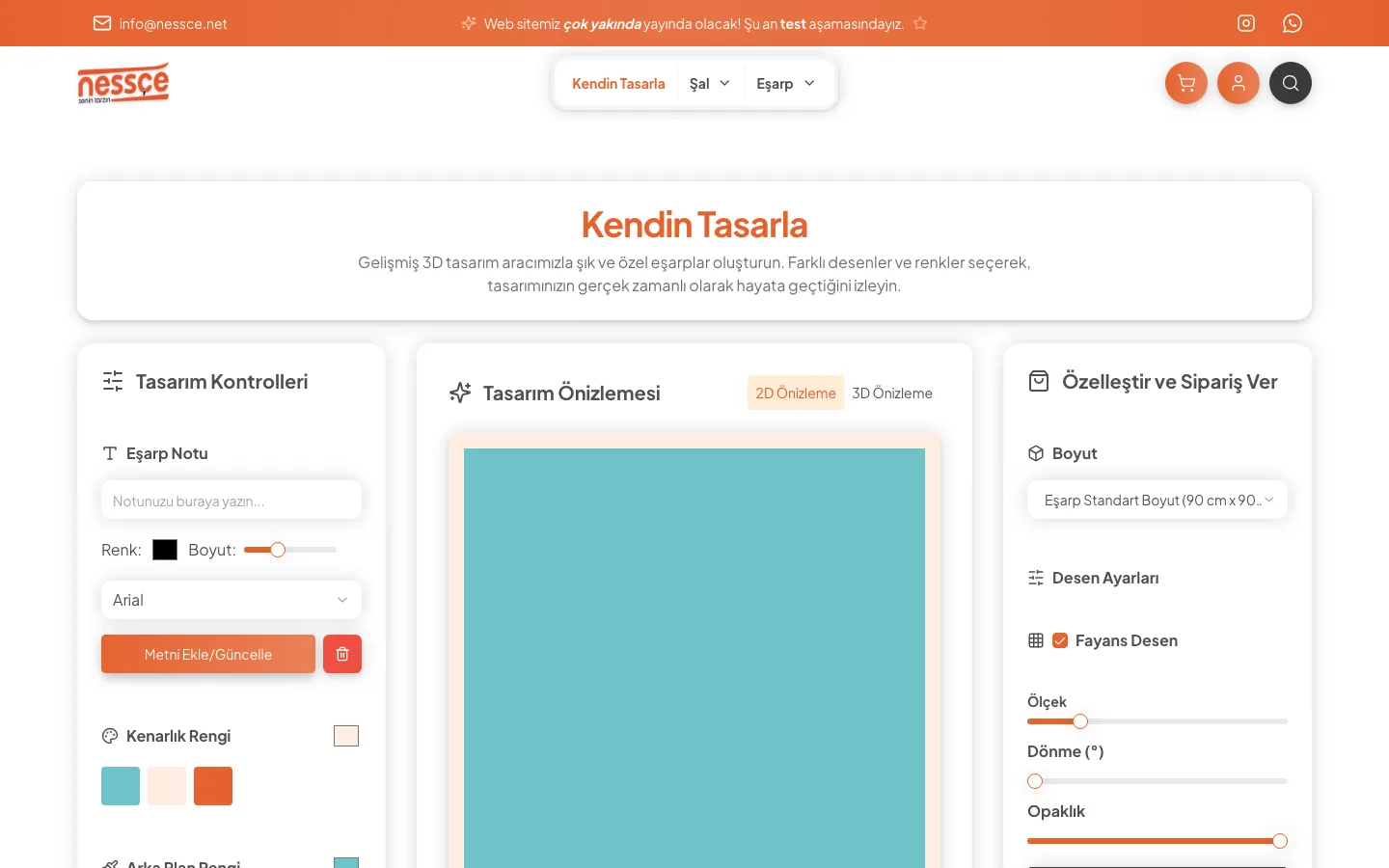This screenshot has width=1389, height=868.
Task: Select the teal border color swatch
Action: (x=121, y=786)
